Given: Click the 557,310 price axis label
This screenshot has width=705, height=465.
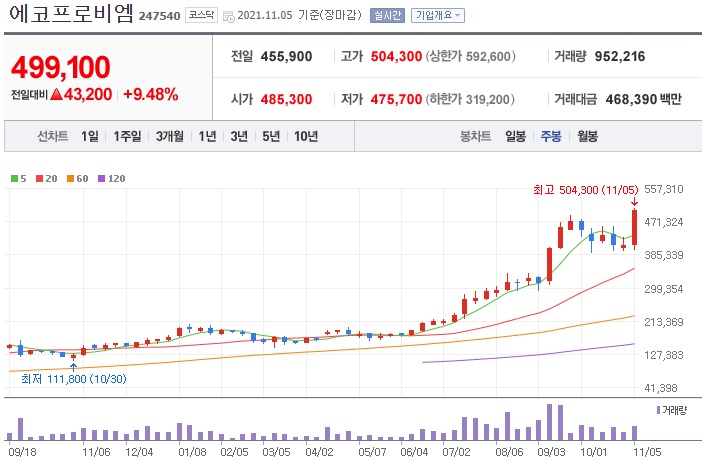Looking at the screenshot, I should coord(664,189).
